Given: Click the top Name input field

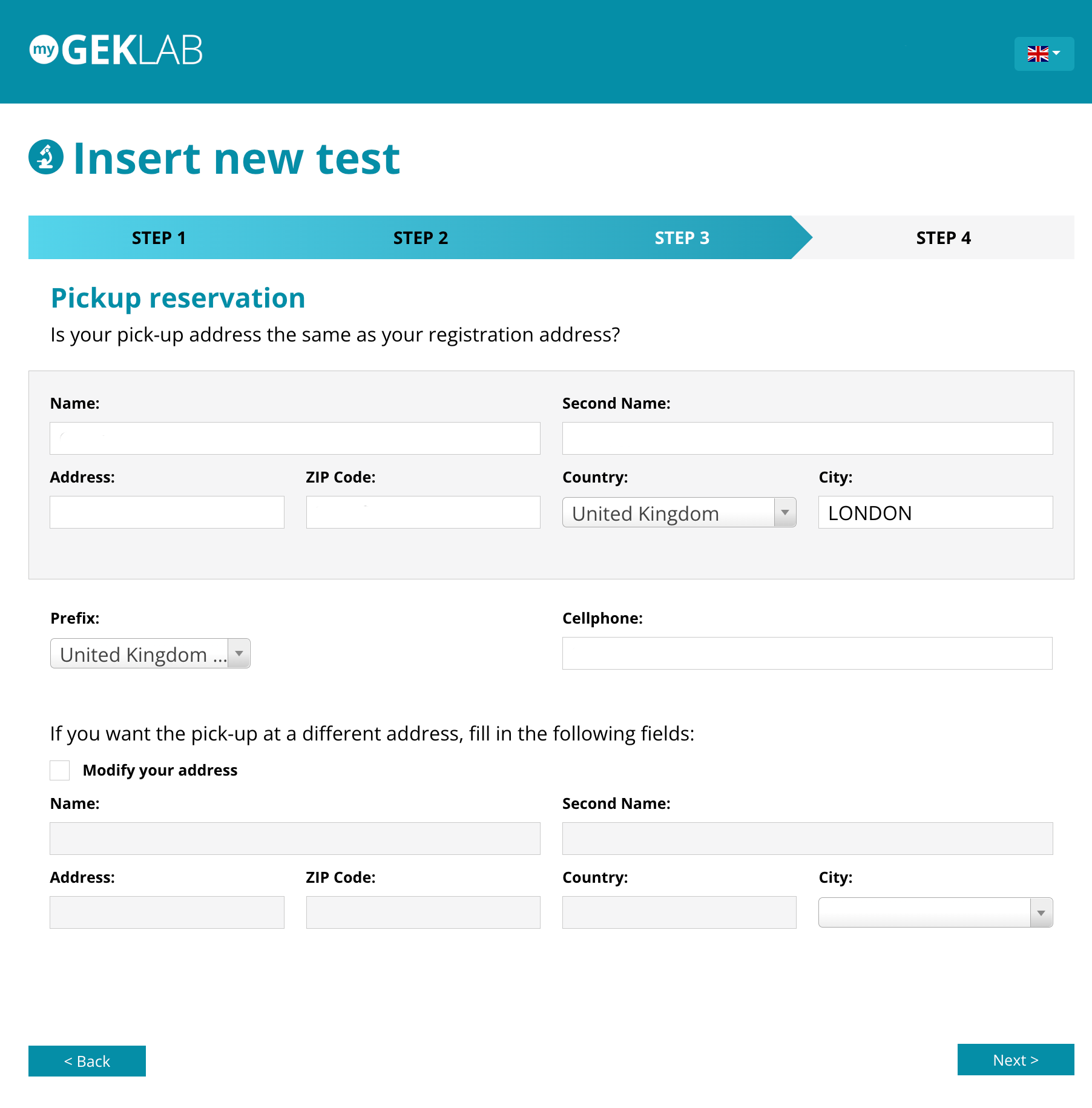Looking at the screenshot, I should (295, 438).
